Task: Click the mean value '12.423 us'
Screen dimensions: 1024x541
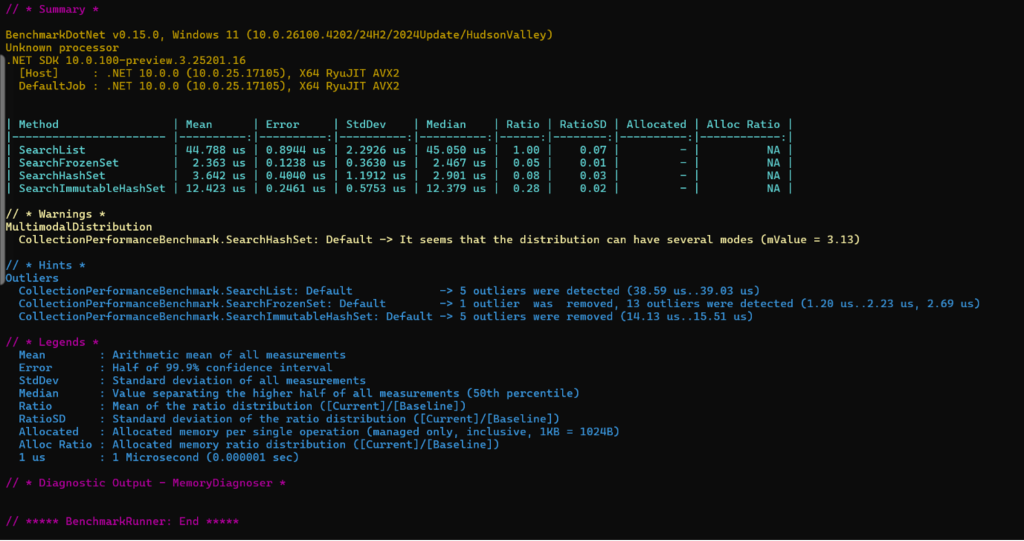Action: (216, 188)
